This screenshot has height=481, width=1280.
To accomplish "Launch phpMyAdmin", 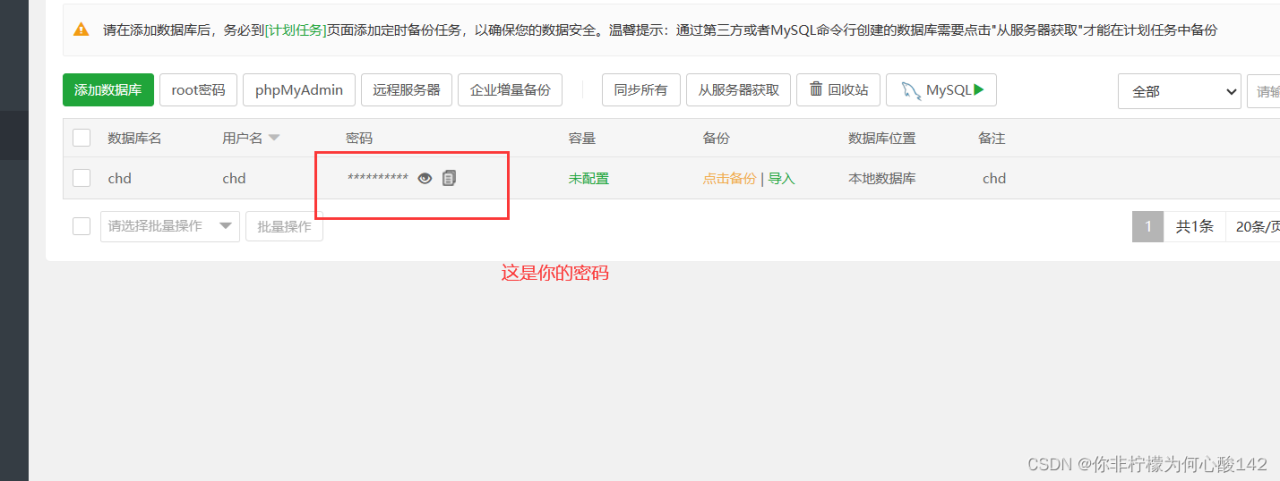I will [299, 90].
